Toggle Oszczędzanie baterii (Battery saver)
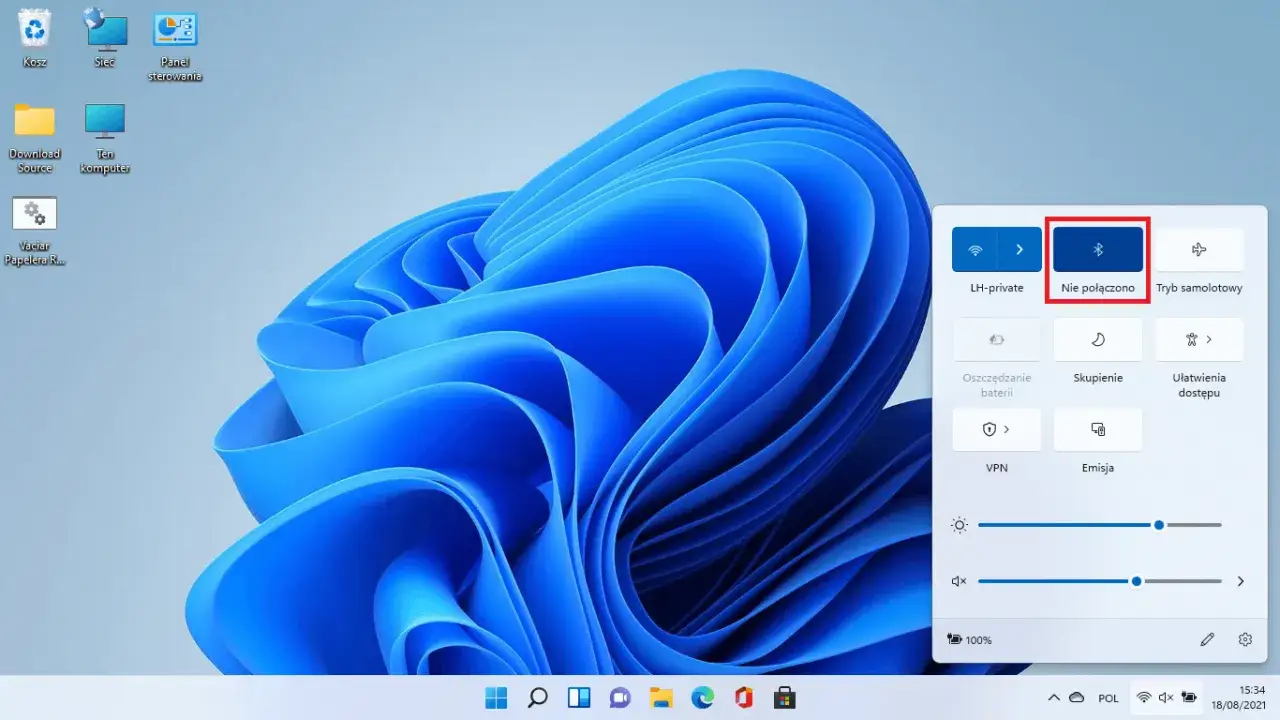The width and height of the screenshot is (1280, 720). (x=997, y=339)
